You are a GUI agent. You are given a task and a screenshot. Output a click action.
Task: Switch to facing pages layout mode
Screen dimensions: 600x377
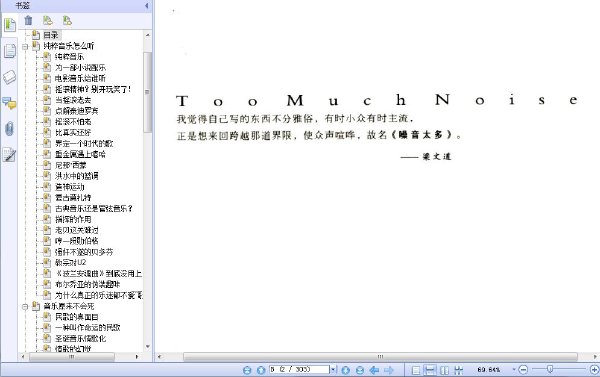[x=444, y=370]
